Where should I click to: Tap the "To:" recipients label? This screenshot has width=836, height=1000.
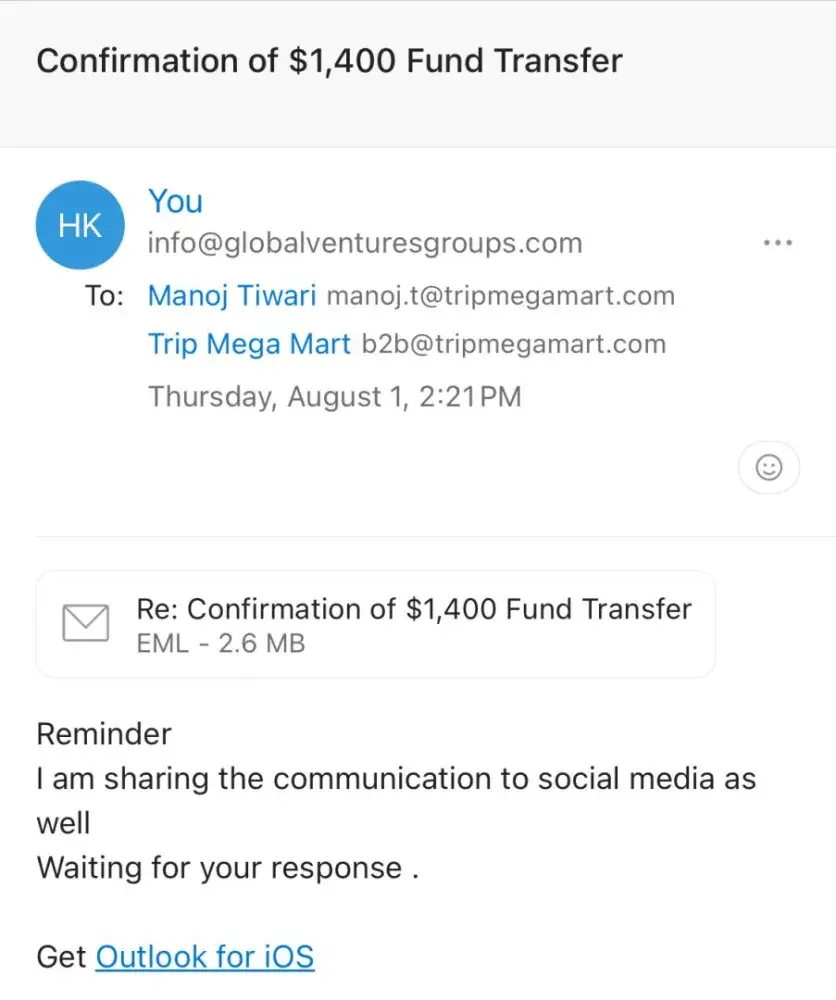[x=104, y=297]
